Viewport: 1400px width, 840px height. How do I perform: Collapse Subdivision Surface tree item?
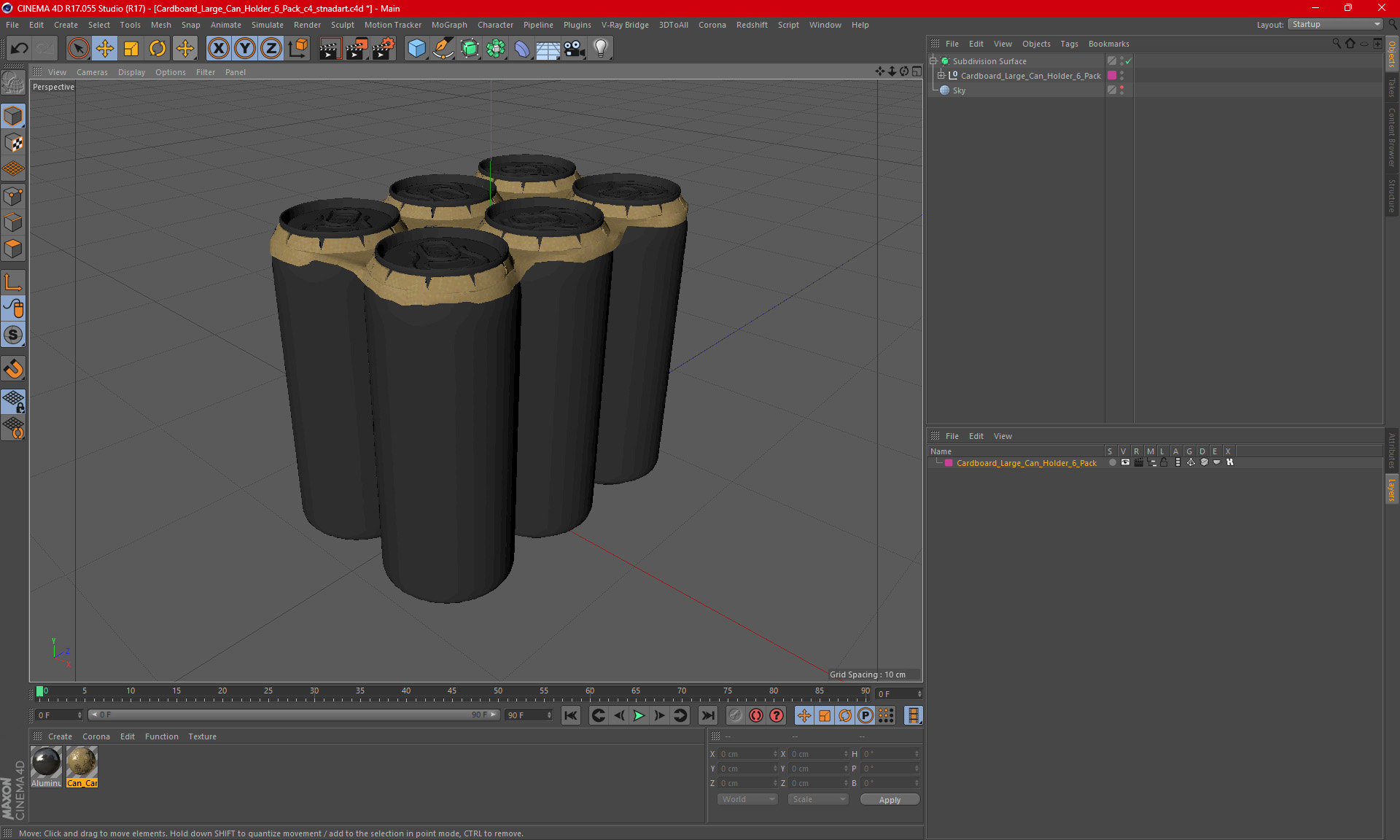click(933, 61)
